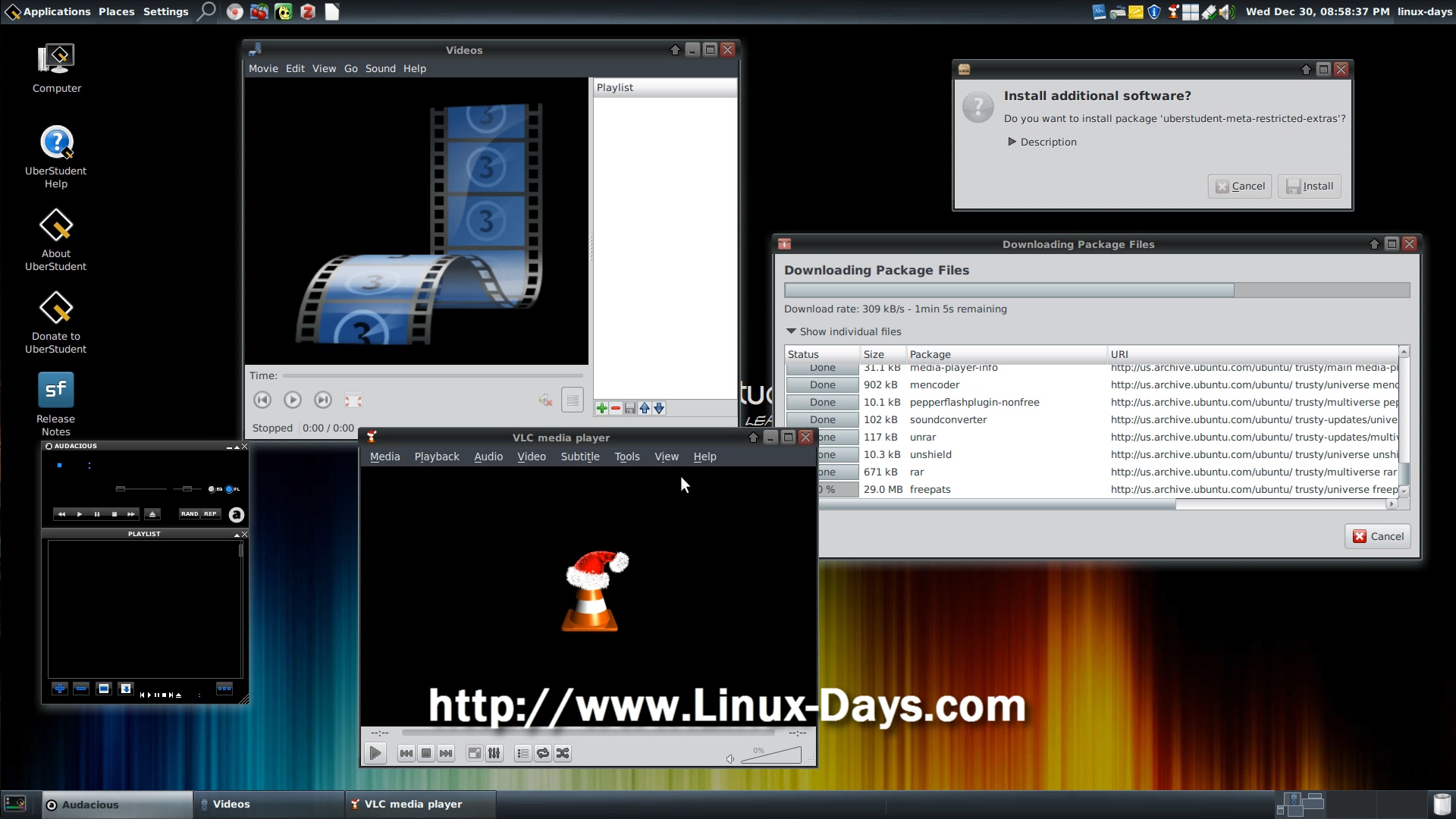1456x819 pixels.
Task: Toggle VLC shuffle/random mode
Action: [x=563, y=753]
